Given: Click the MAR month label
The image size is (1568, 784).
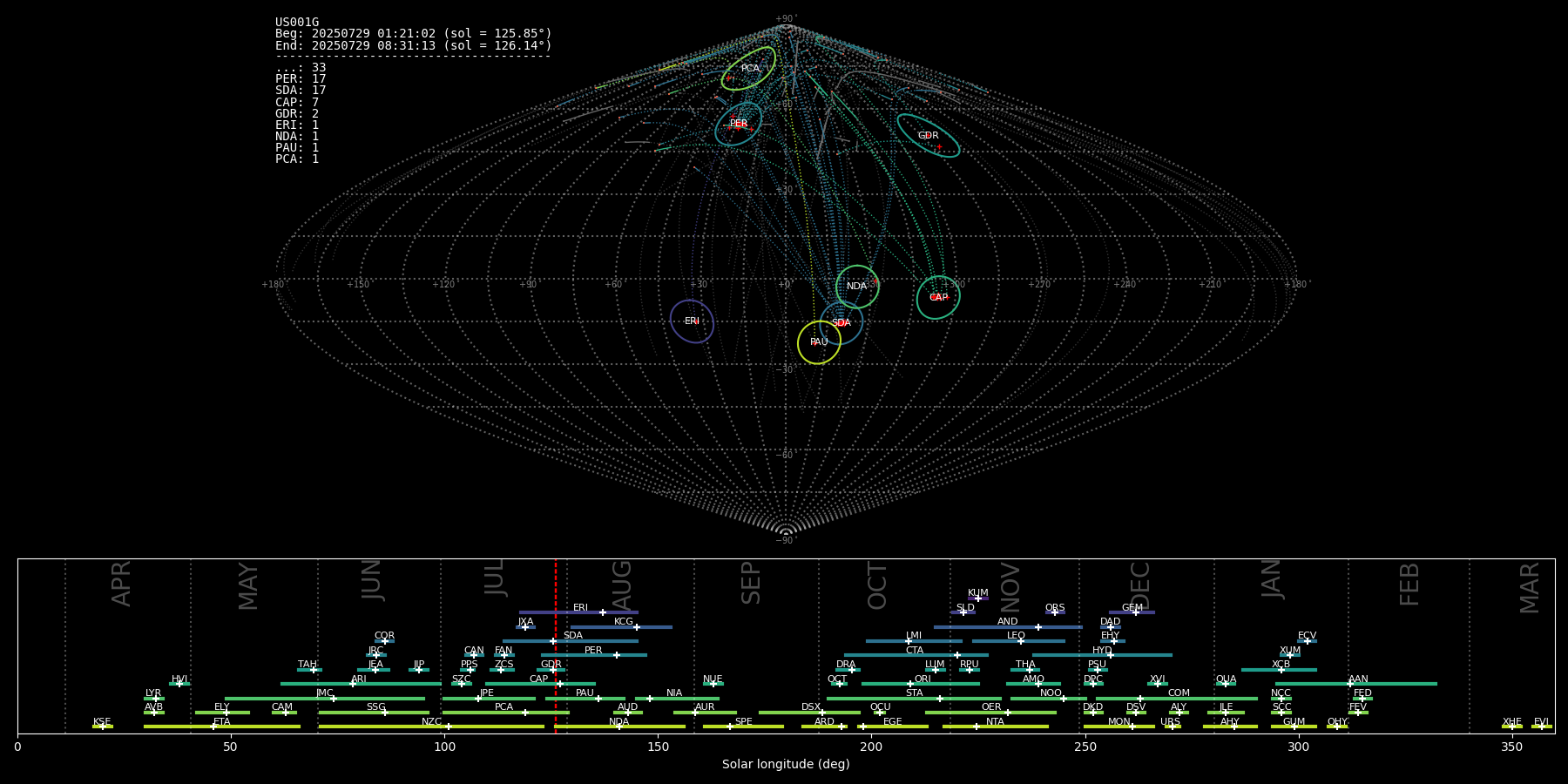Looking at the screenshot, I should point(1530,587).
